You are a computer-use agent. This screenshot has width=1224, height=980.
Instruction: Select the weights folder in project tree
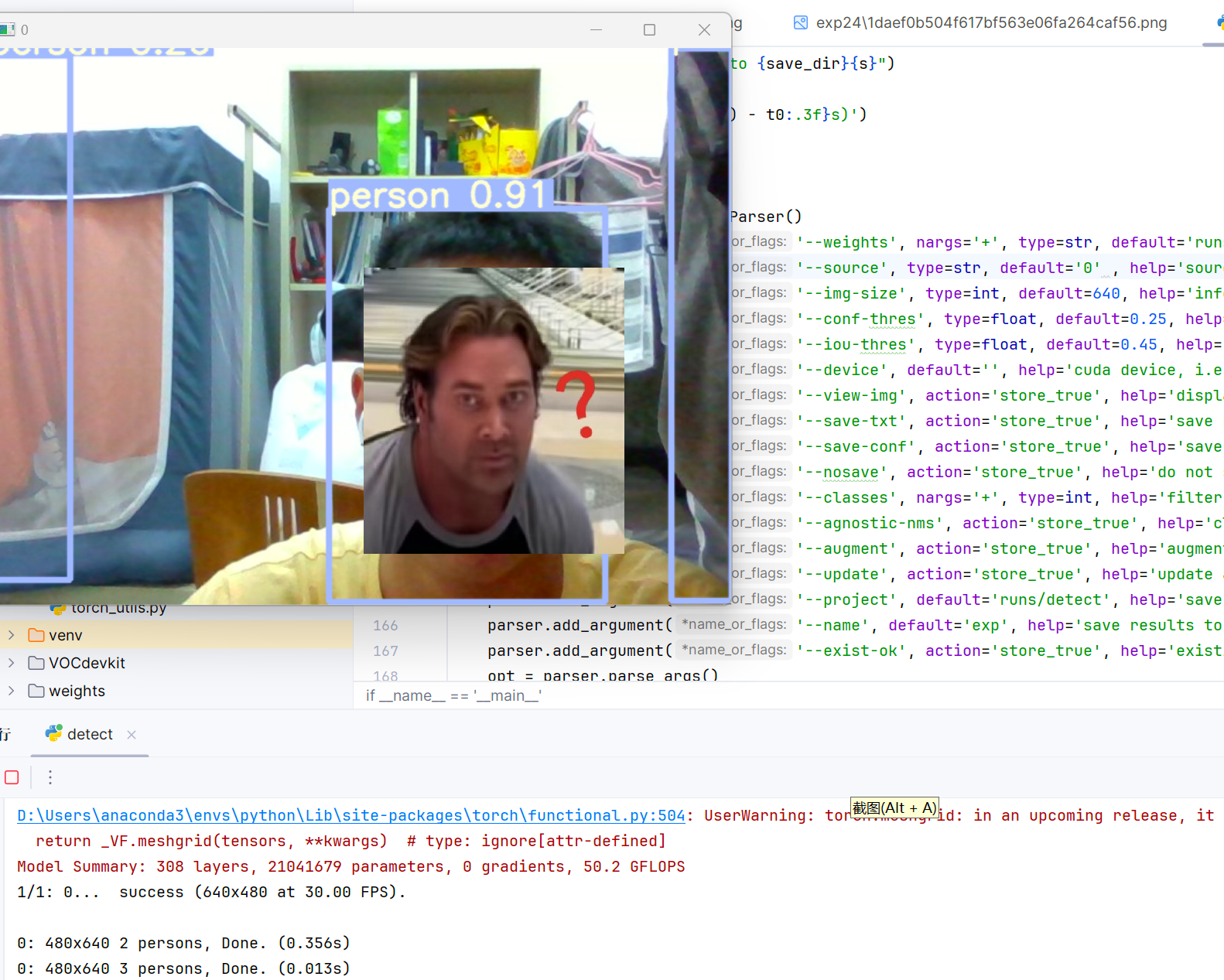[x=77, y=691]
